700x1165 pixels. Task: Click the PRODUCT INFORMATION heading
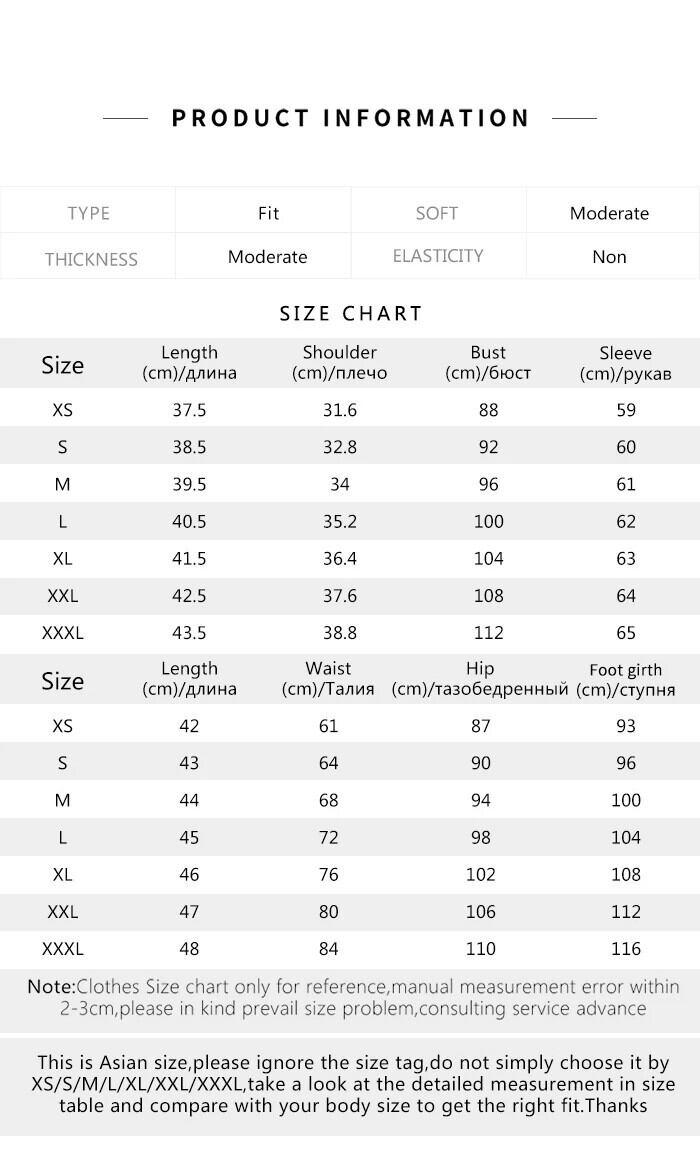[x=350, y=118]
